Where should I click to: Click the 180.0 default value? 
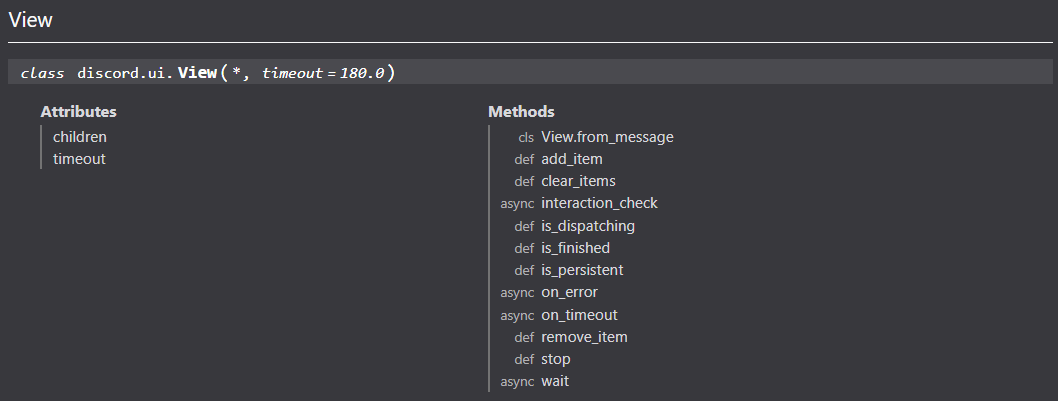click(362, 73)
